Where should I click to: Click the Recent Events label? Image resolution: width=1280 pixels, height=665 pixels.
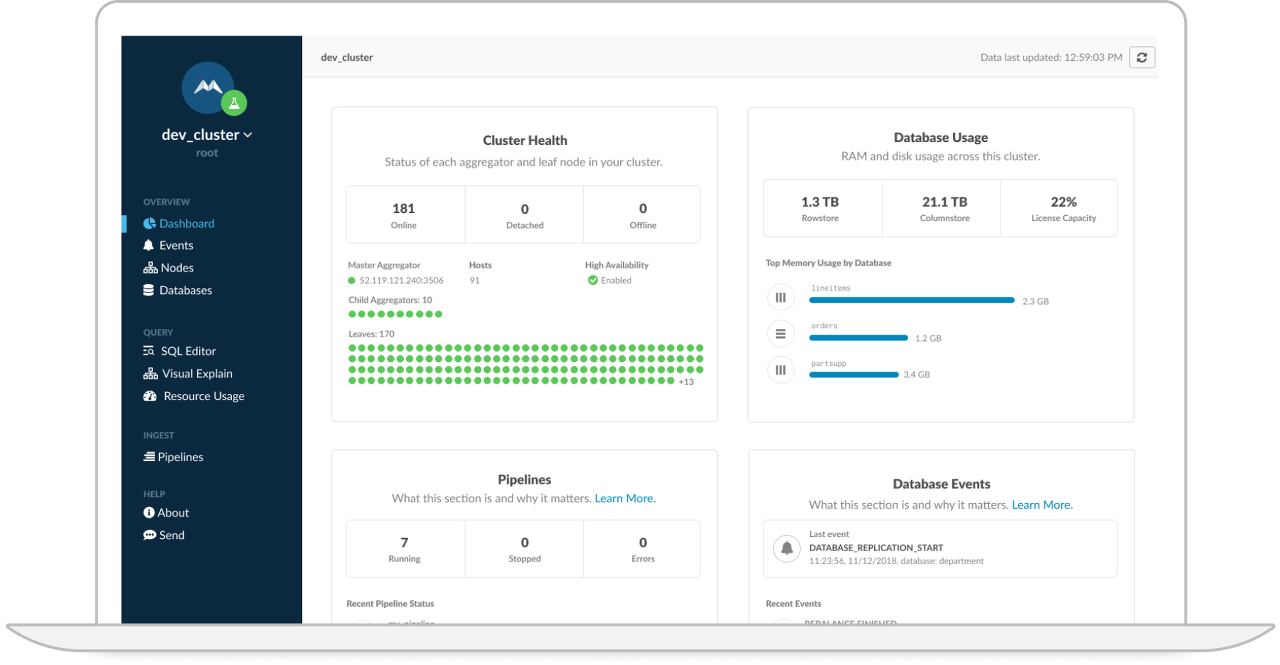tap(794, 604)
